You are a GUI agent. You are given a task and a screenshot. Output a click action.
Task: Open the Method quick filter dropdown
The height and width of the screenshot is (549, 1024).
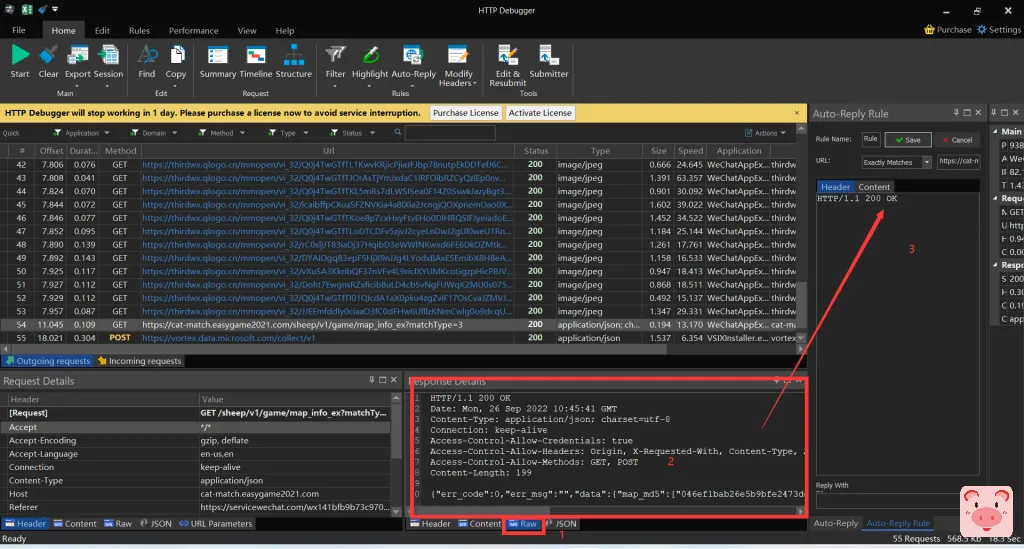tap(242, 133)
